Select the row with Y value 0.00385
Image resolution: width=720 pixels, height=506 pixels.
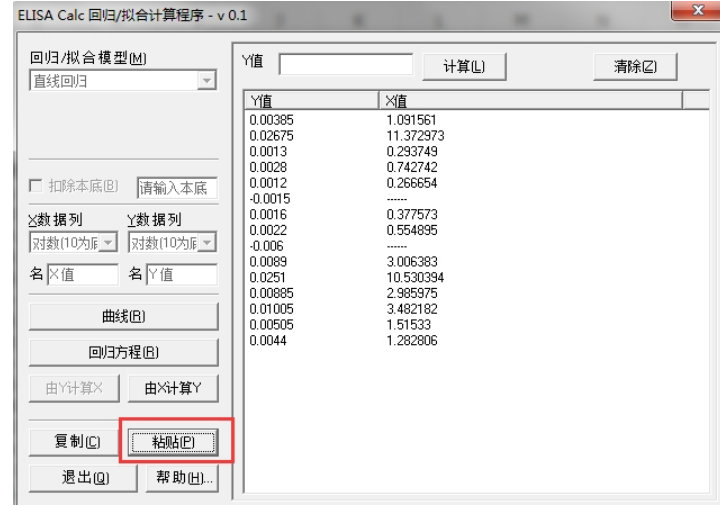(x=477, y=120)
